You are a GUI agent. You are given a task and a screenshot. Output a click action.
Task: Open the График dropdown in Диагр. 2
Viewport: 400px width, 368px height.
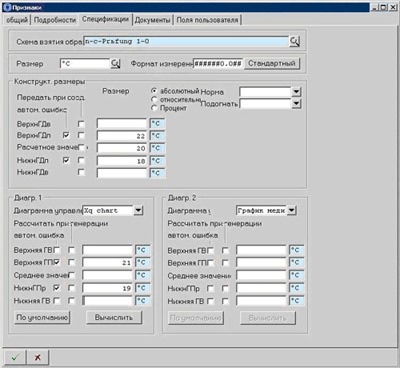click(291, 210)
